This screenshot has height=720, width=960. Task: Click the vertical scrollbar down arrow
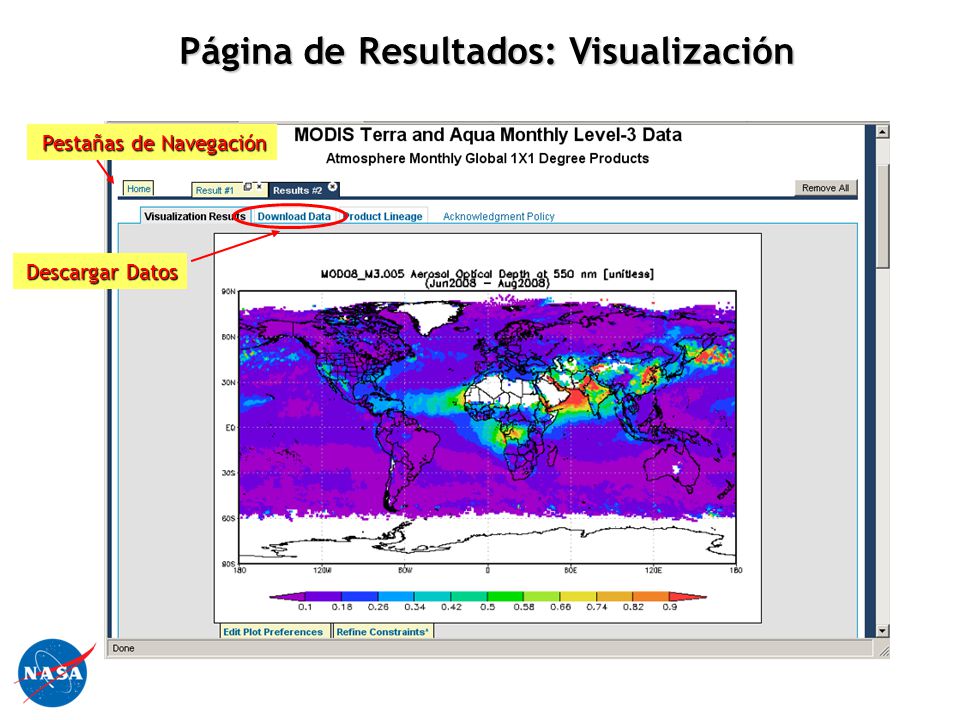click(x=882, y=631)
